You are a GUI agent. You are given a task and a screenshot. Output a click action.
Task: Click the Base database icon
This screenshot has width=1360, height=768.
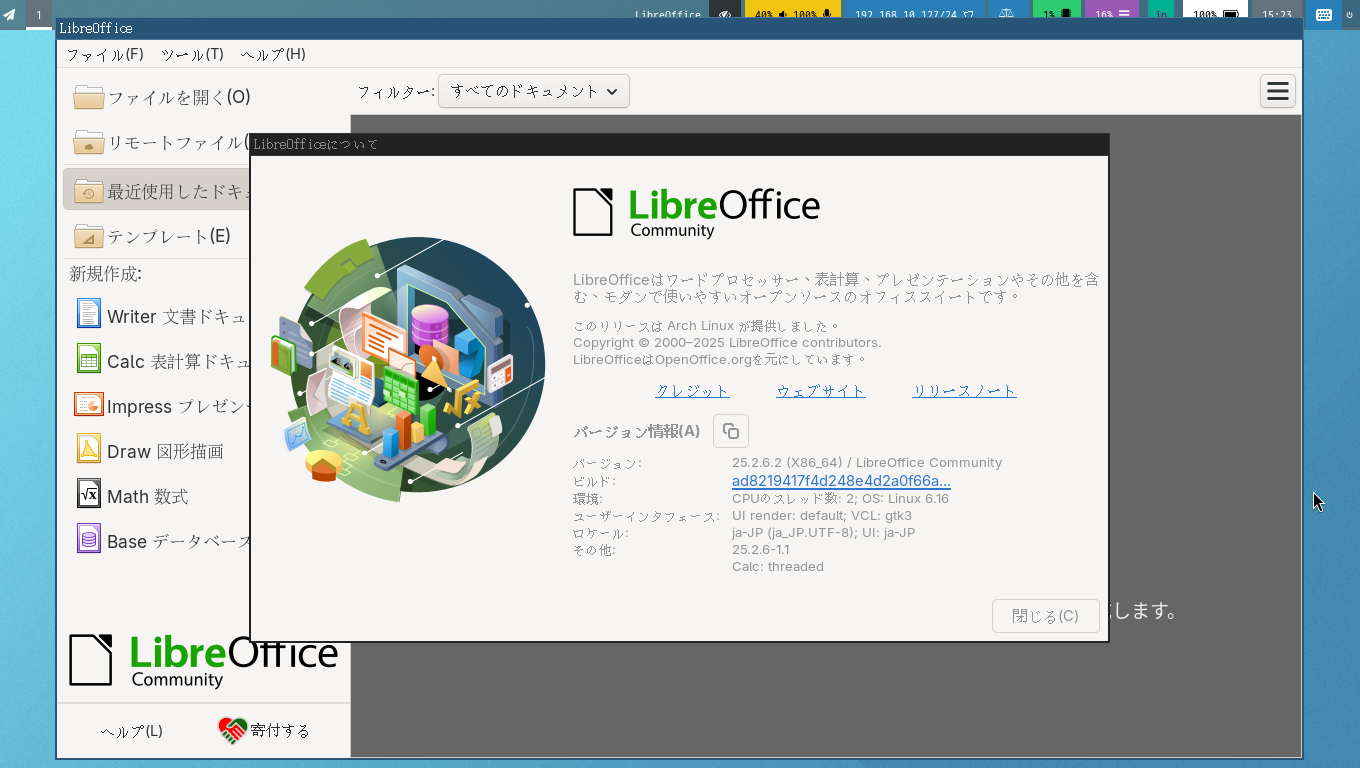(x=89, y=539)
